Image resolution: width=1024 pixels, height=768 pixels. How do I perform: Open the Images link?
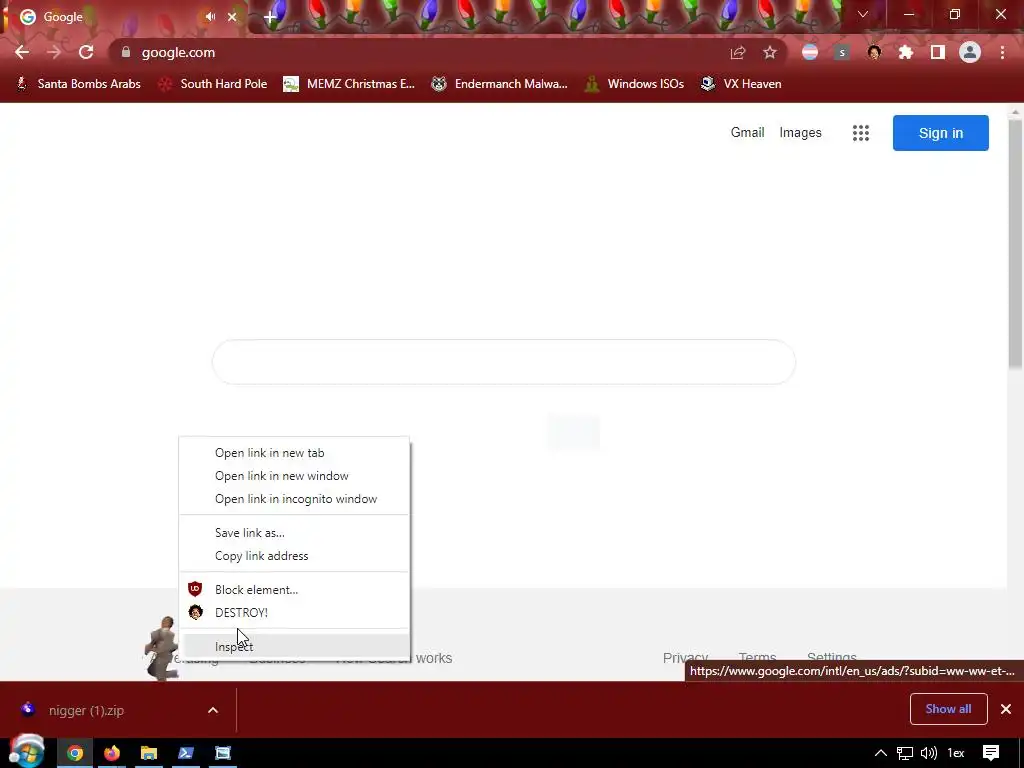click(x=800, y=133)
